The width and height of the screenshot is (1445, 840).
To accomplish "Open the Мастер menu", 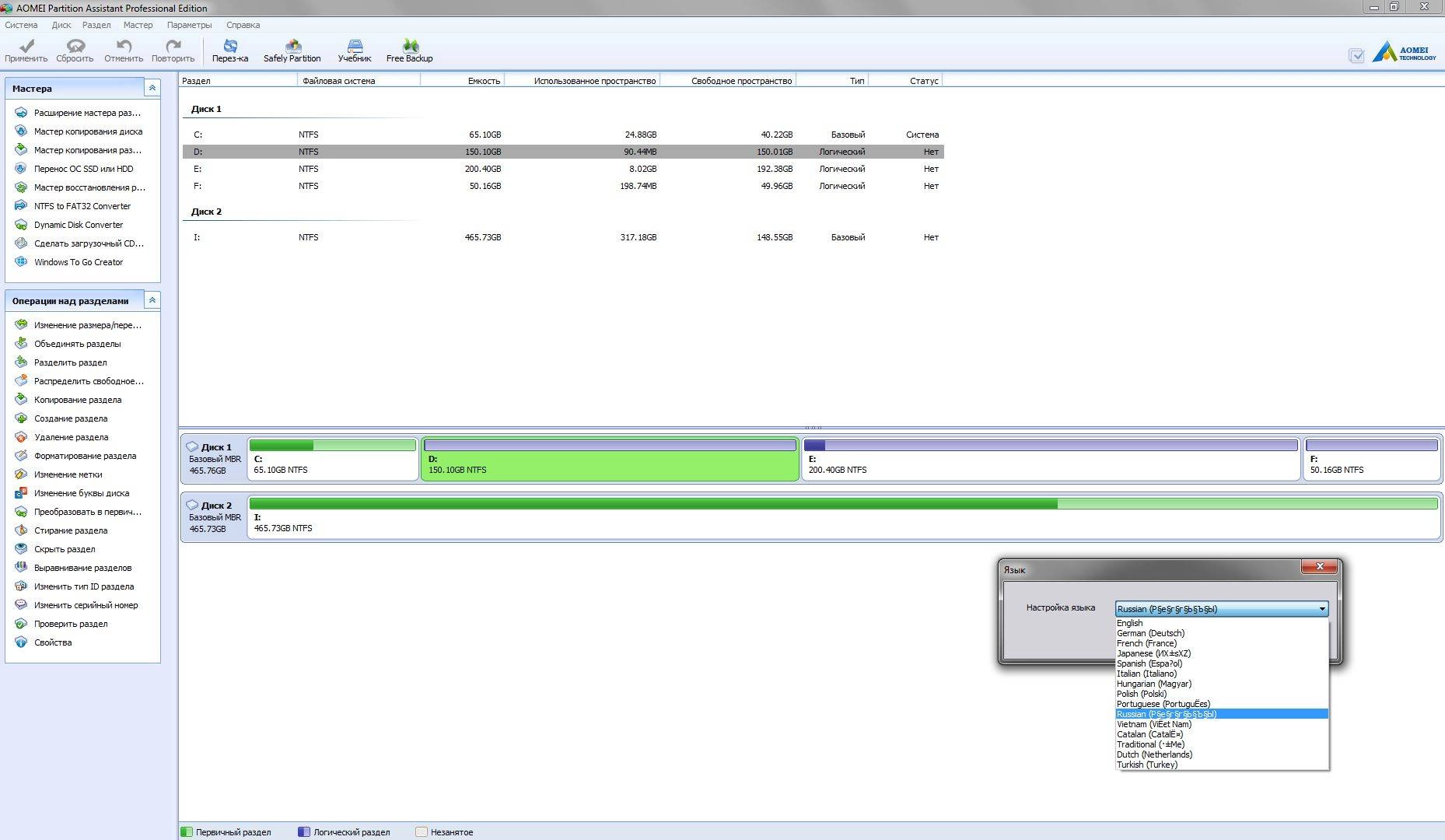I will [138, 25].
